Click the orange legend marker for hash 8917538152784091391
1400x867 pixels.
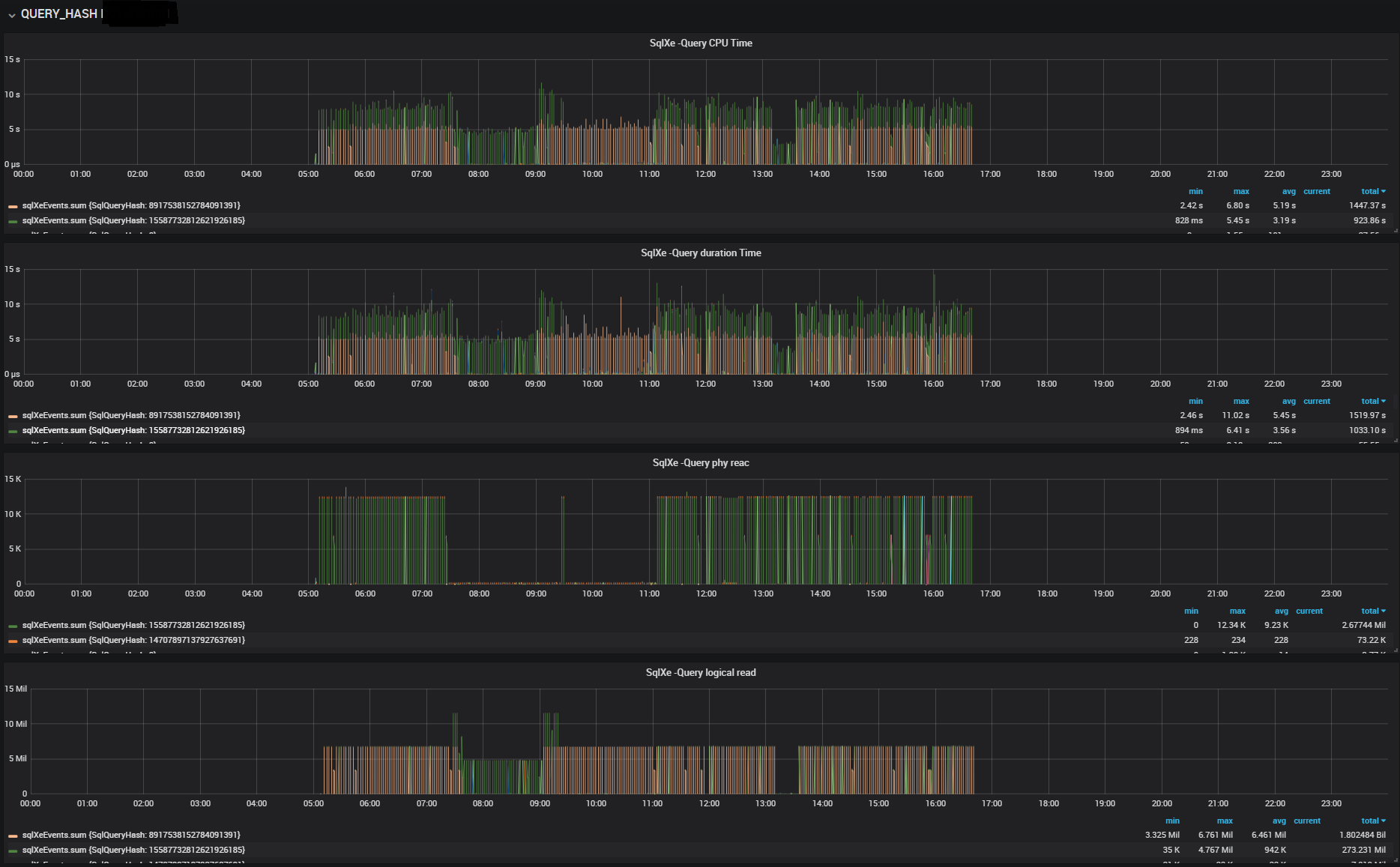tap(12, 205)
